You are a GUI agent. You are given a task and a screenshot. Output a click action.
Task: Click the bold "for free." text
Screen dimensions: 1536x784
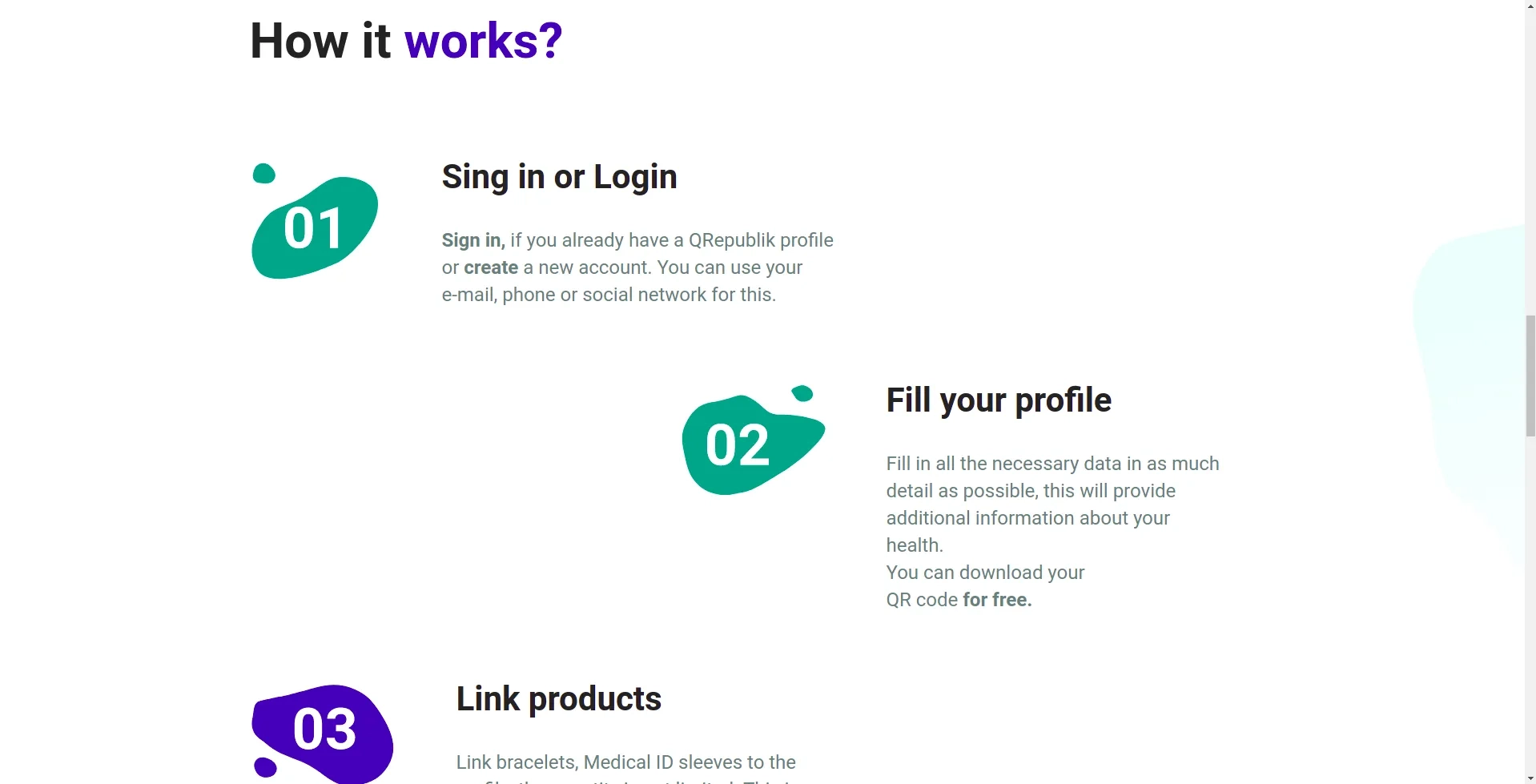click(997, 600)
